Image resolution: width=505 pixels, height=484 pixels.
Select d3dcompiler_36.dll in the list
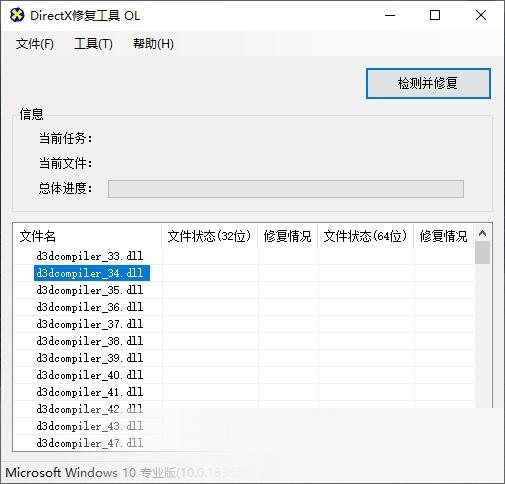tap(90, 307)
